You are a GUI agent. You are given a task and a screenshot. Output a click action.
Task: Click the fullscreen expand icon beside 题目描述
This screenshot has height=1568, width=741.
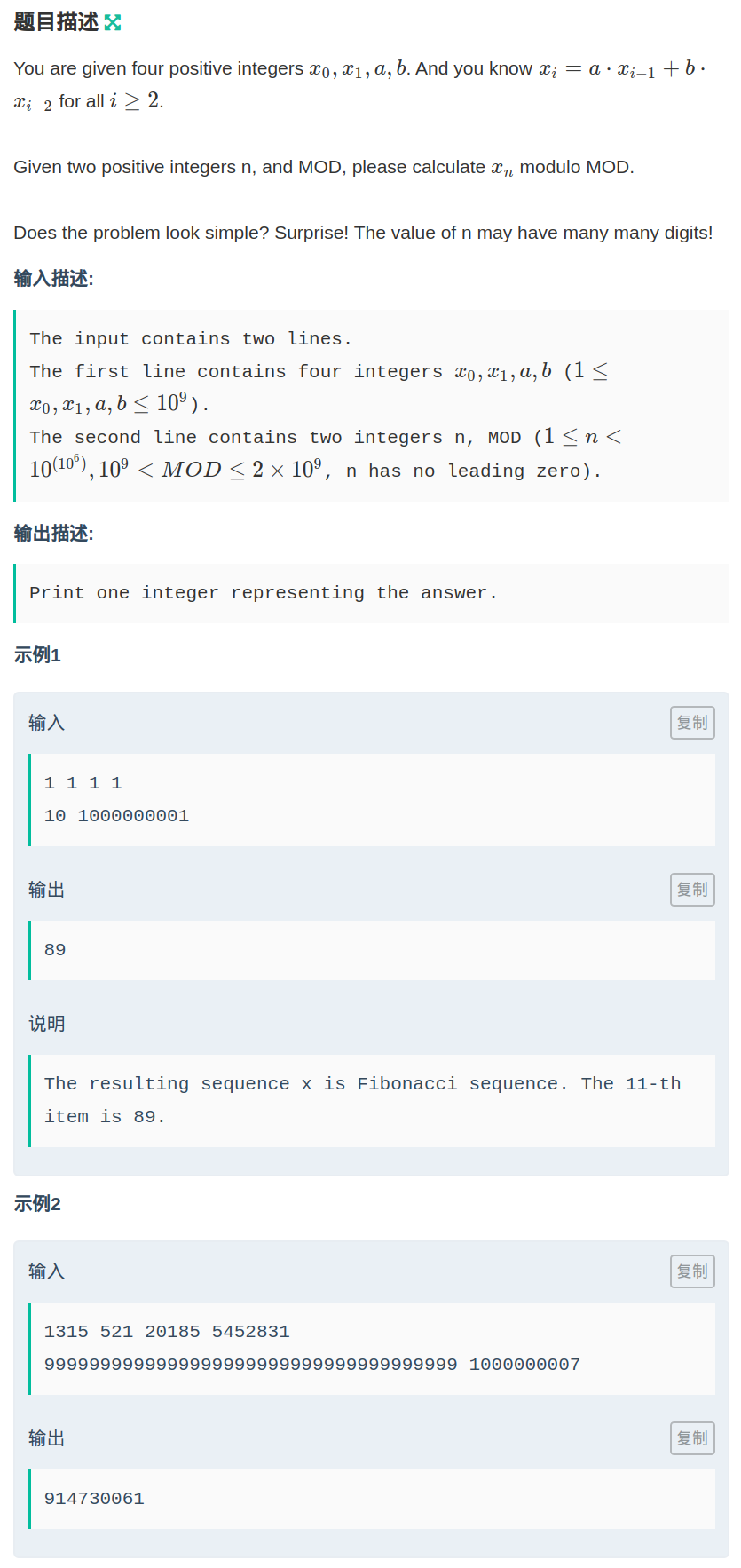point(113,23)
